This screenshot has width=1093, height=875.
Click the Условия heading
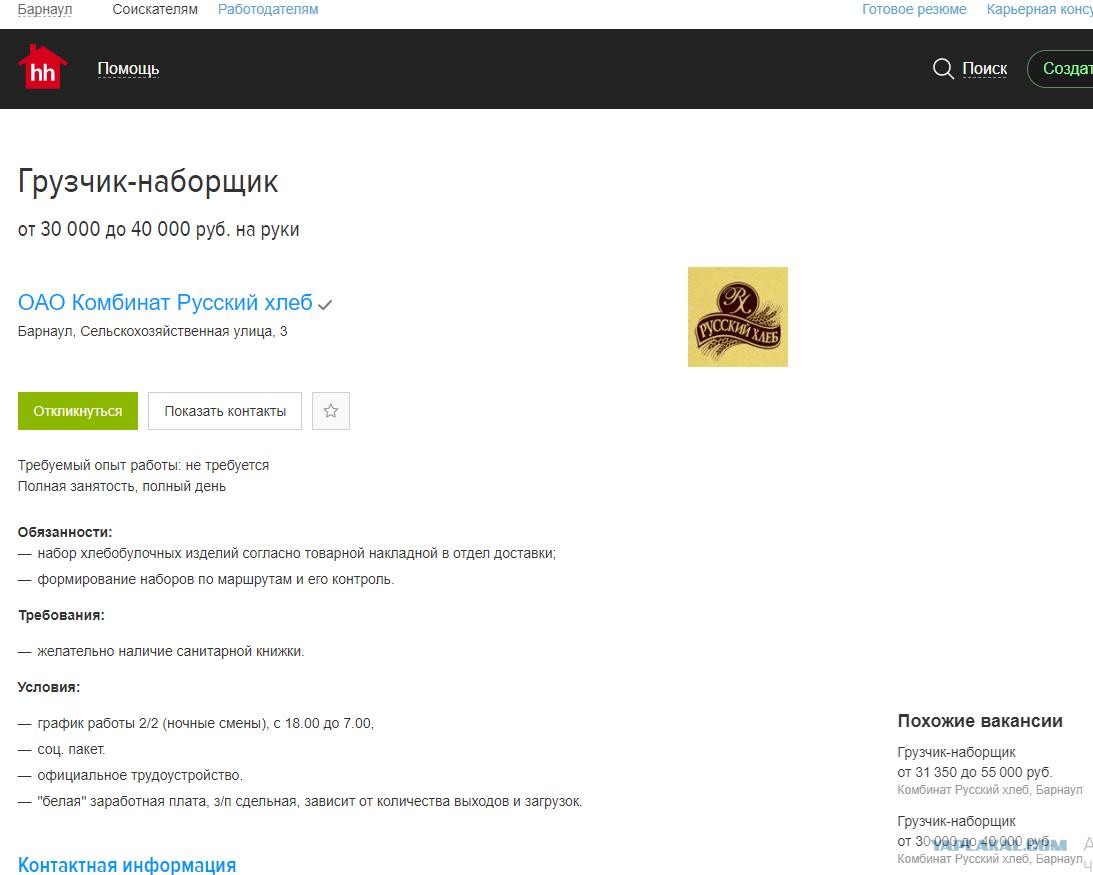coord(49,687)
